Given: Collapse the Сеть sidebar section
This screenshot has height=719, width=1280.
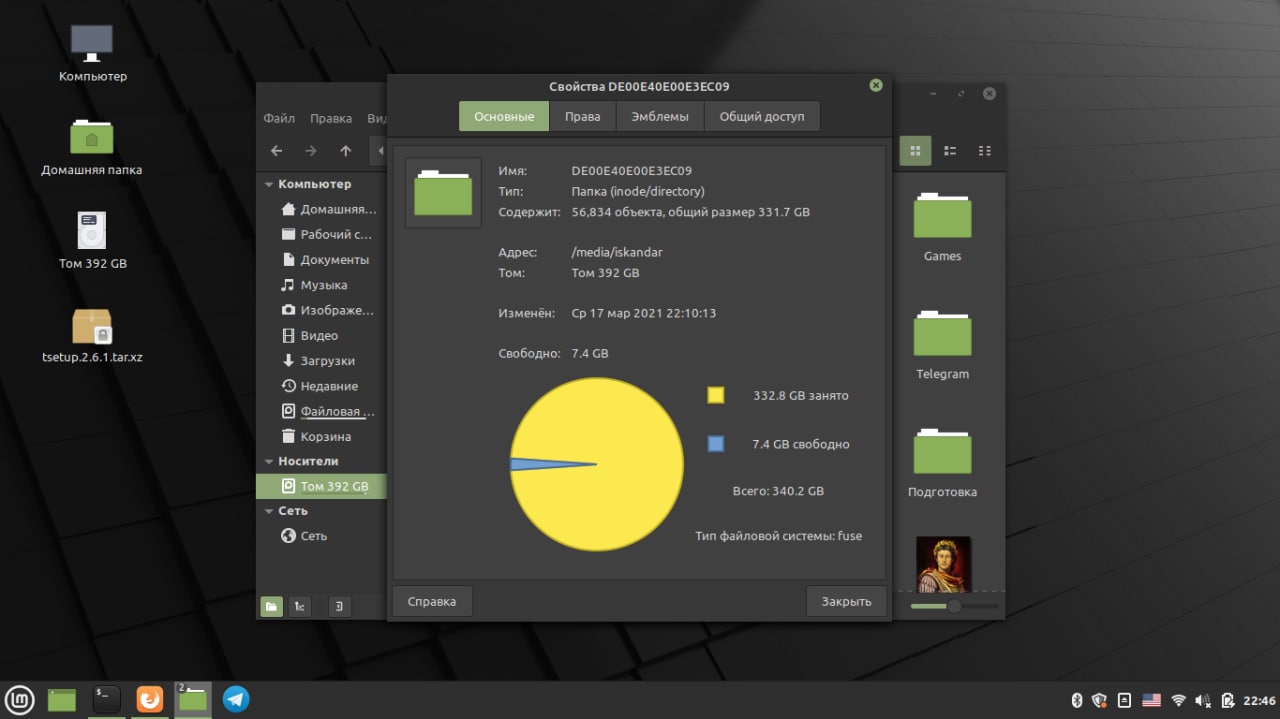Looking at the screenshot, I should tap(269, 511).
